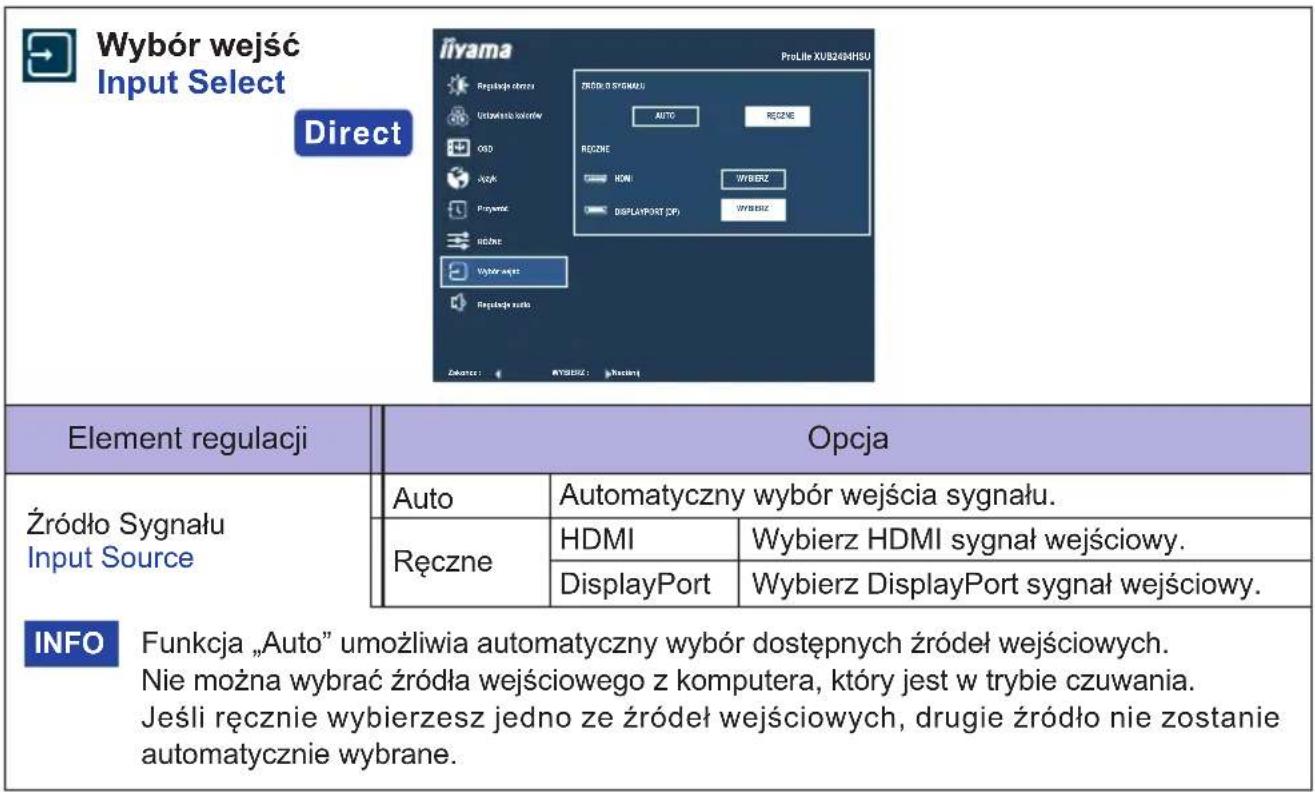Click the DisplayPort table cell
Screen dimensions: 1315x792
tap(645, 584)
